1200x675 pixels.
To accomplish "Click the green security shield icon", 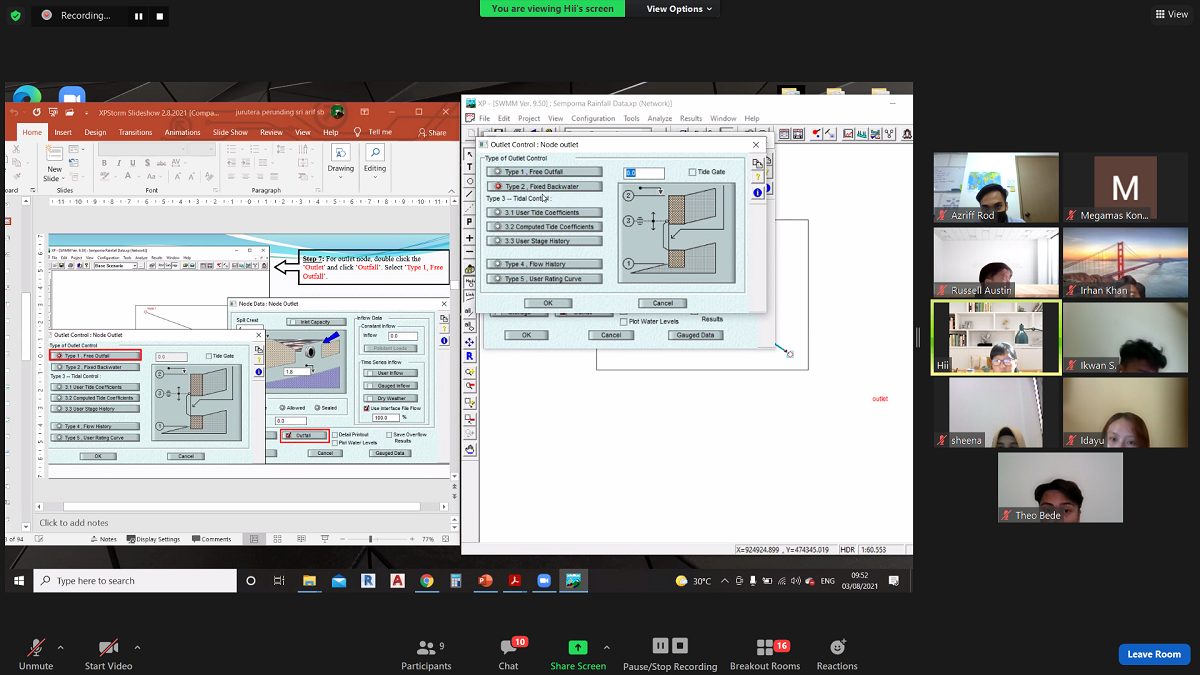I will coord(16,15).
